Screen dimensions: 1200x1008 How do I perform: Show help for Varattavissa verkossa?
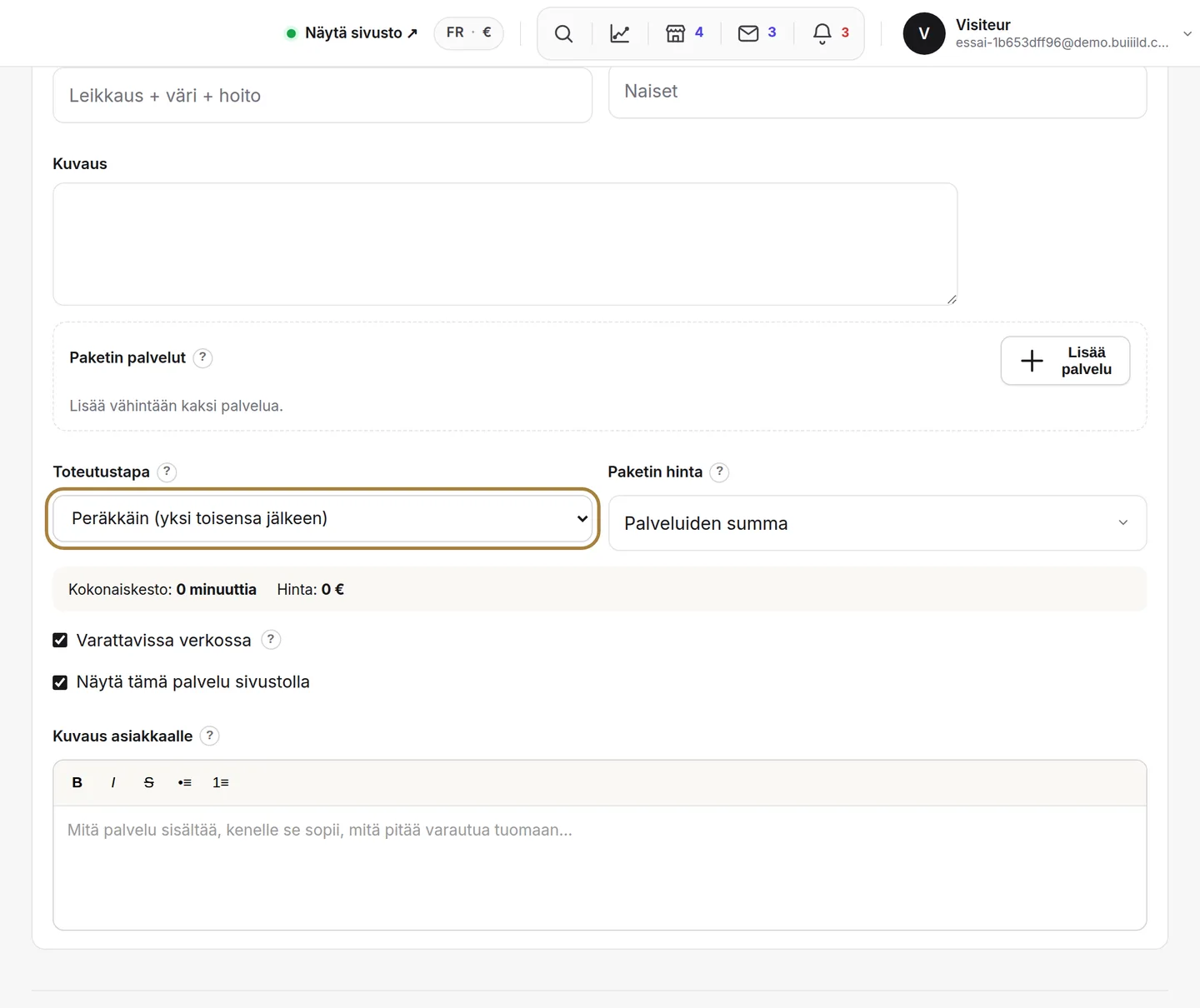click(x=271, y=640)
